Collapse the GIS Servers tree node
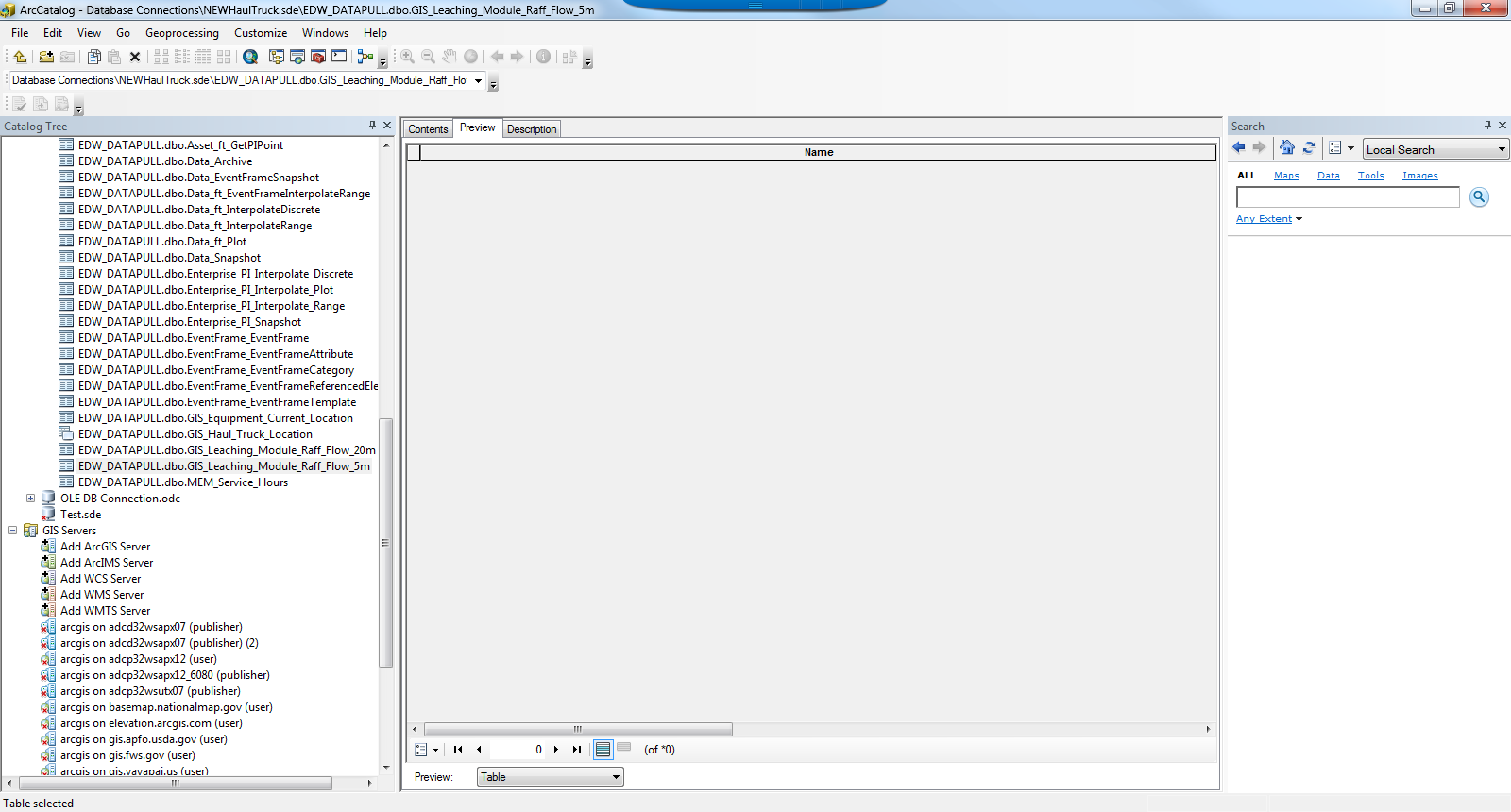Screen dimensions: 1511x812 click(12, 531)
